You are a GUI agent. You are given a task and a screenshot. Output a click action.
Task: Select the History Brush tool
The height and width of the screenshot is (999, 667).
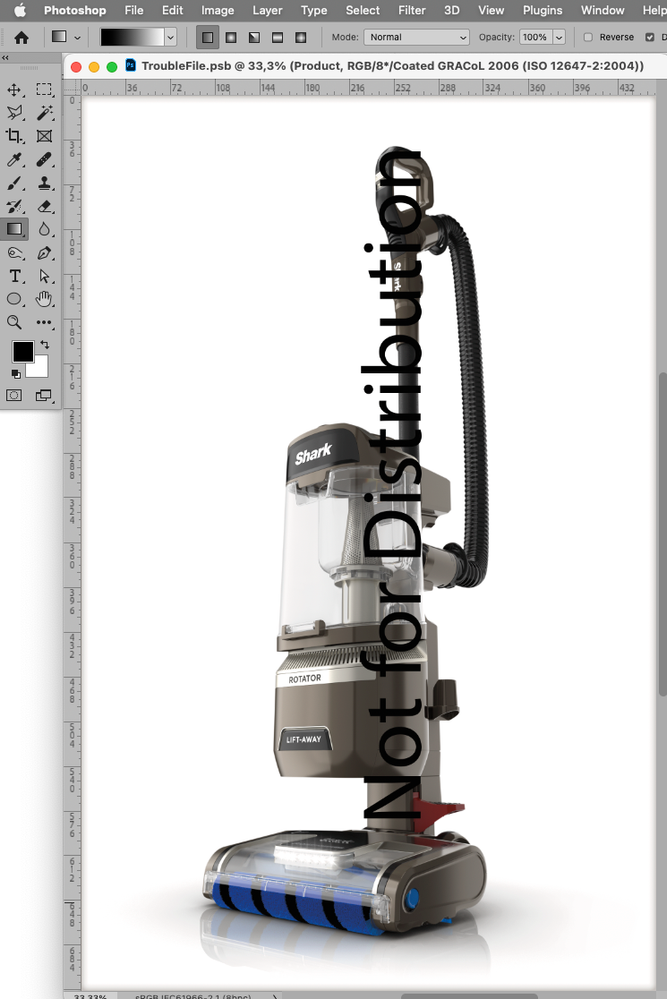click(14, 206)
